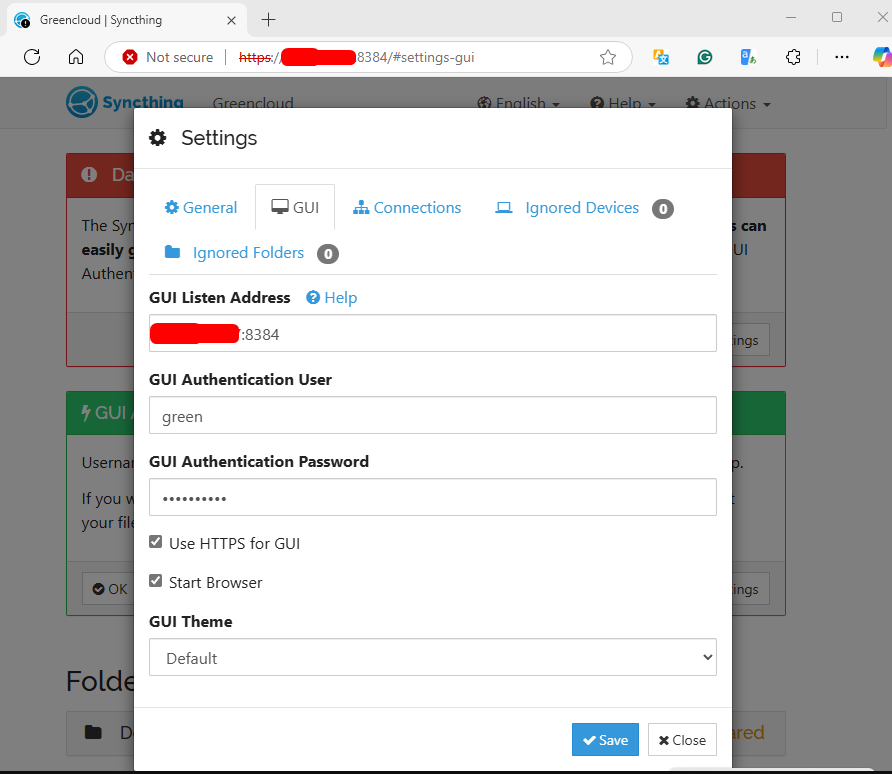Switch to the General settings tab
892x774 pixels.
pyautogui.click(x=201, y=208)
